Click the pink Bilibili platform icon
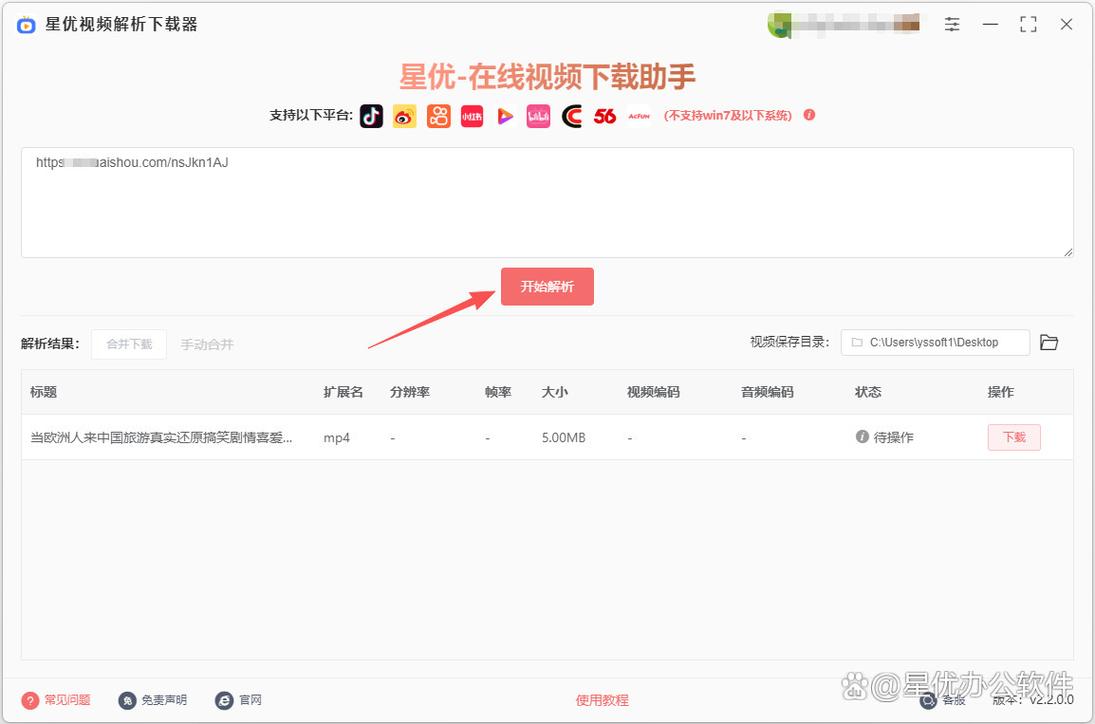1095x724 pixels. pyautogui.click(x=538, y=116)
